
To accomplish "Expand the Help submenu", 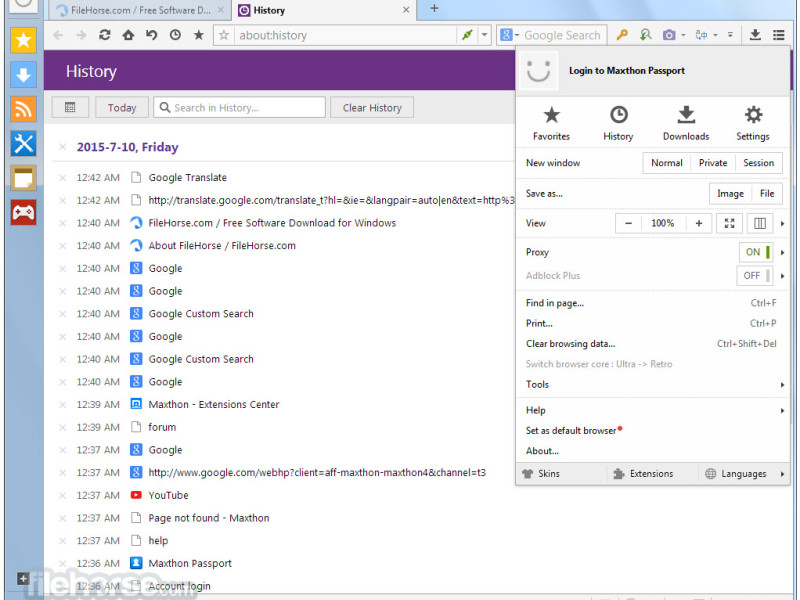I will 653,410.
